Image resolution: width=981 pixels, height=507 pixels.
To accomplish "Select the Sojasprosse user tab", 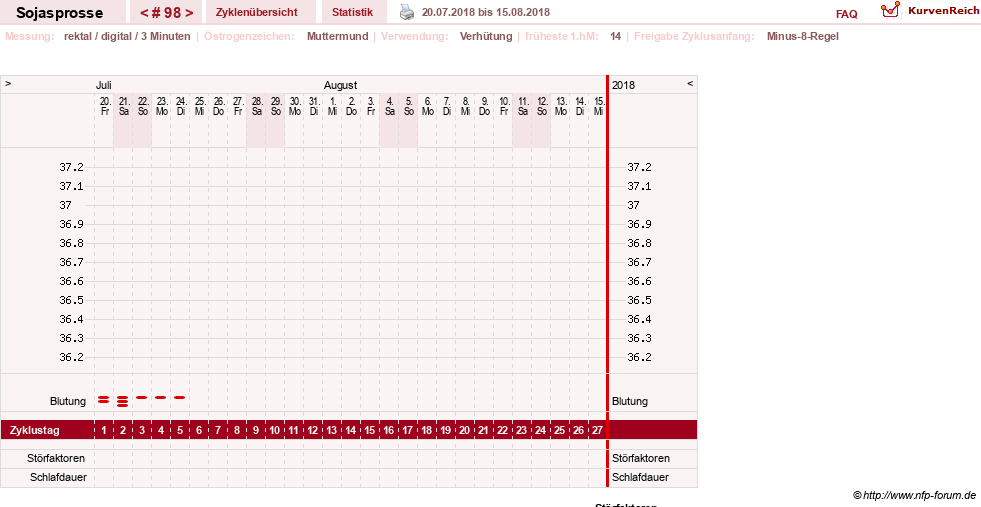I will click(60, 13).
